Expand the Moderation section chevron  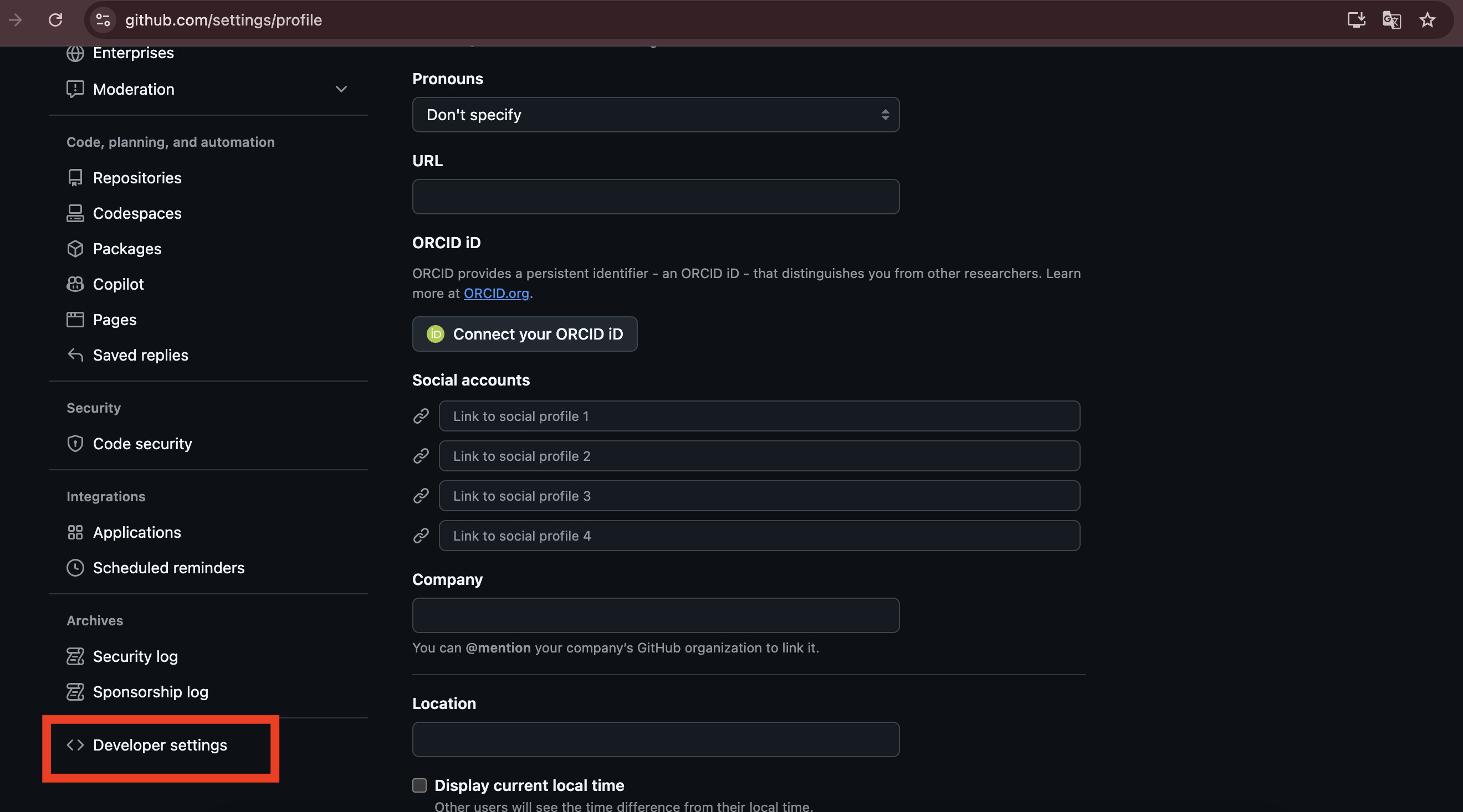click(x=341, y=89)
